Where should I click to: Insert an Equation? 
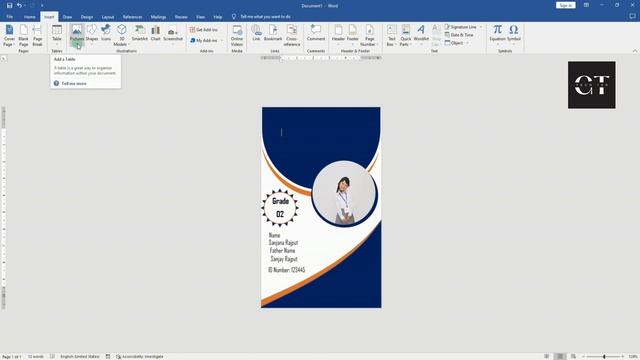[497, 34]
